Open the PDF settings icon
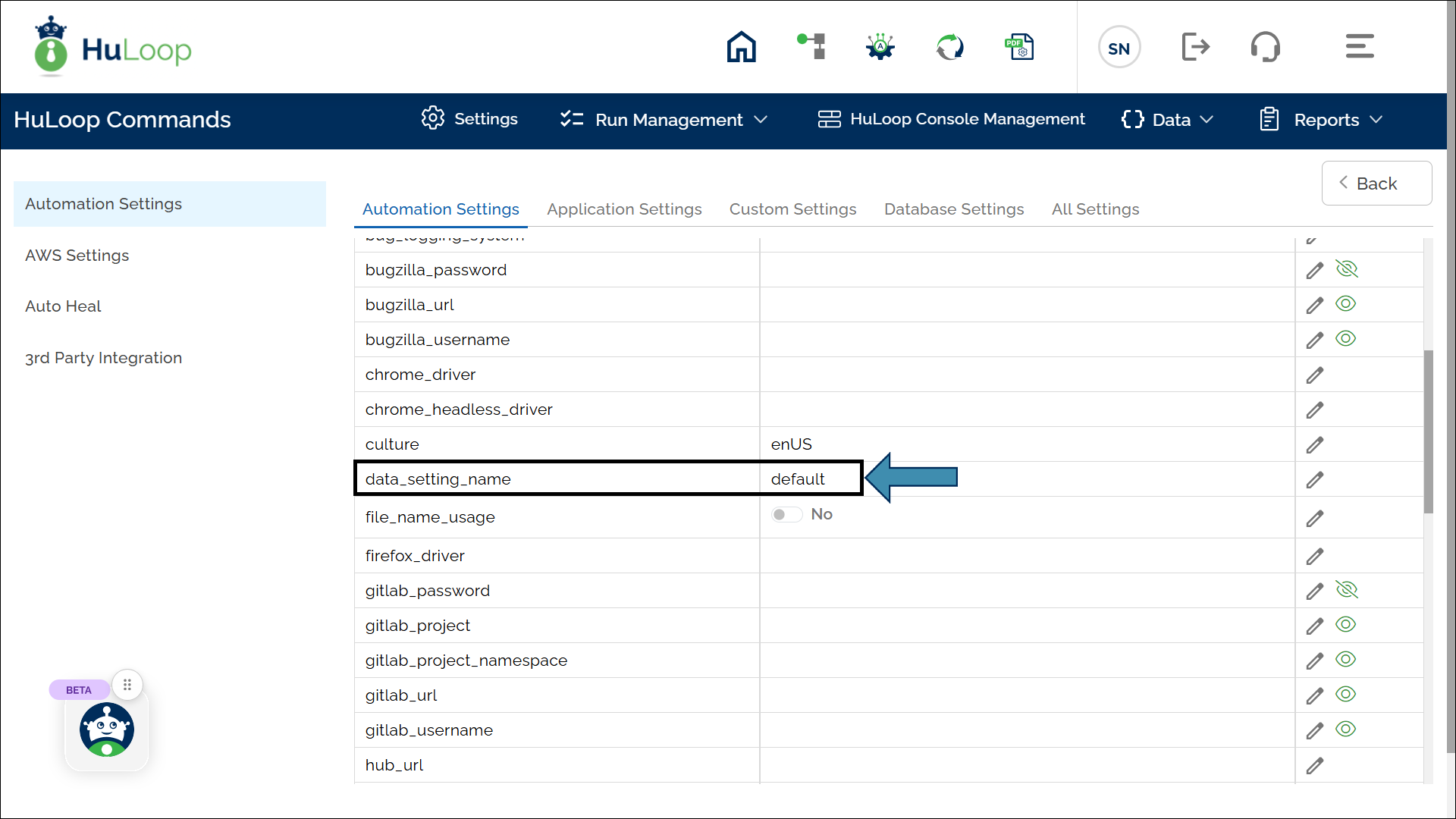 (1019, 47)
